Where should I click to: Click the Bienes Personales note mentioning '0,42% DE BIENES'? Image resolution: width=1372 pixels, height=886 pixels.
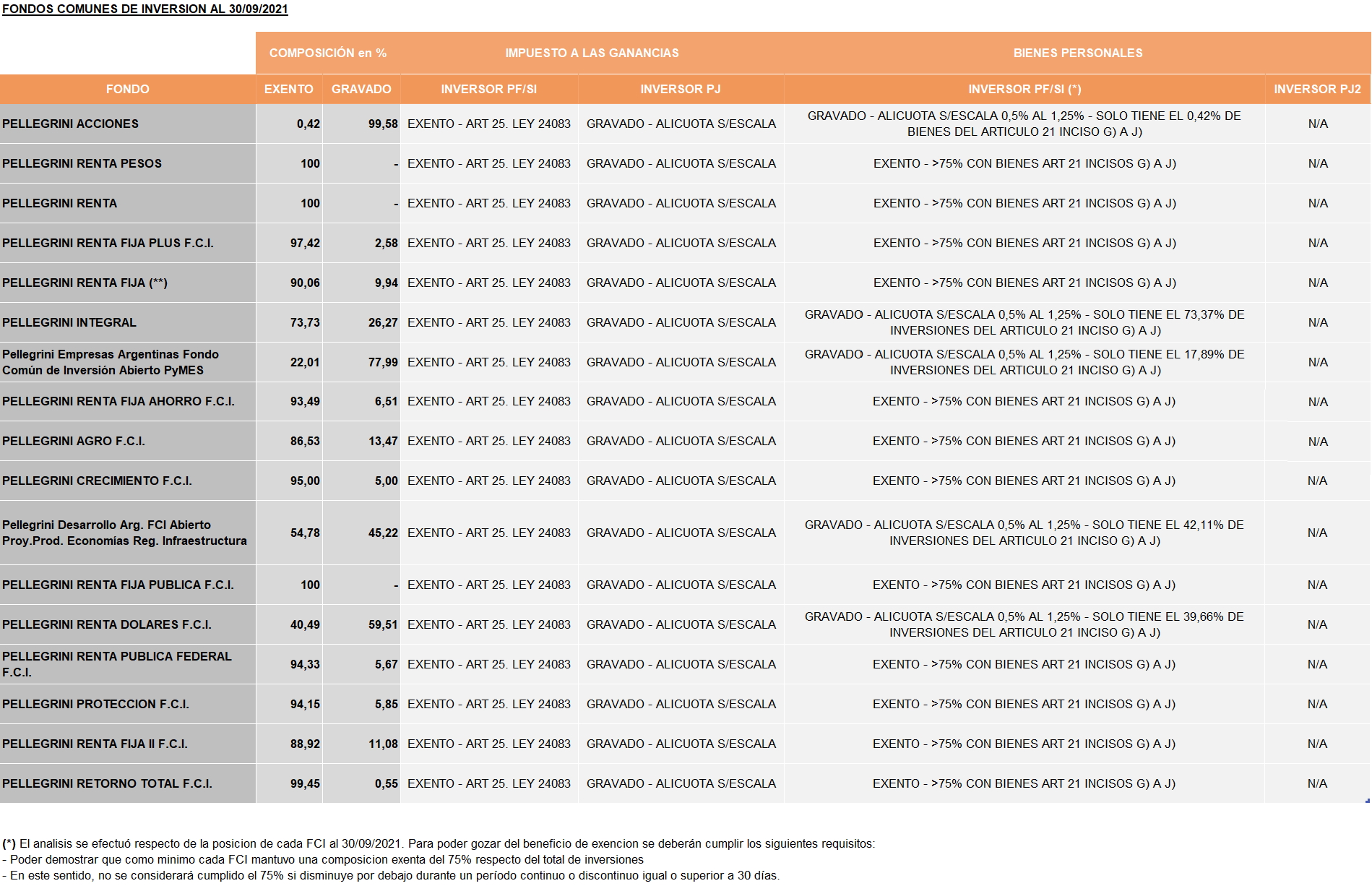click(x=1024, y=124)
